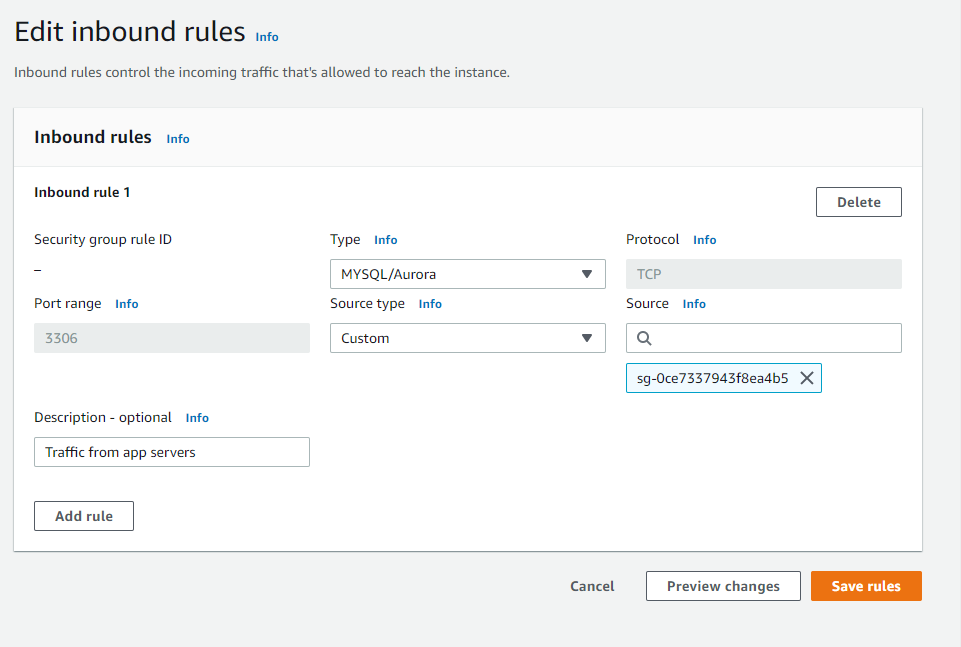
Task: Preview changes before saving
Action: tap(723, 586)
